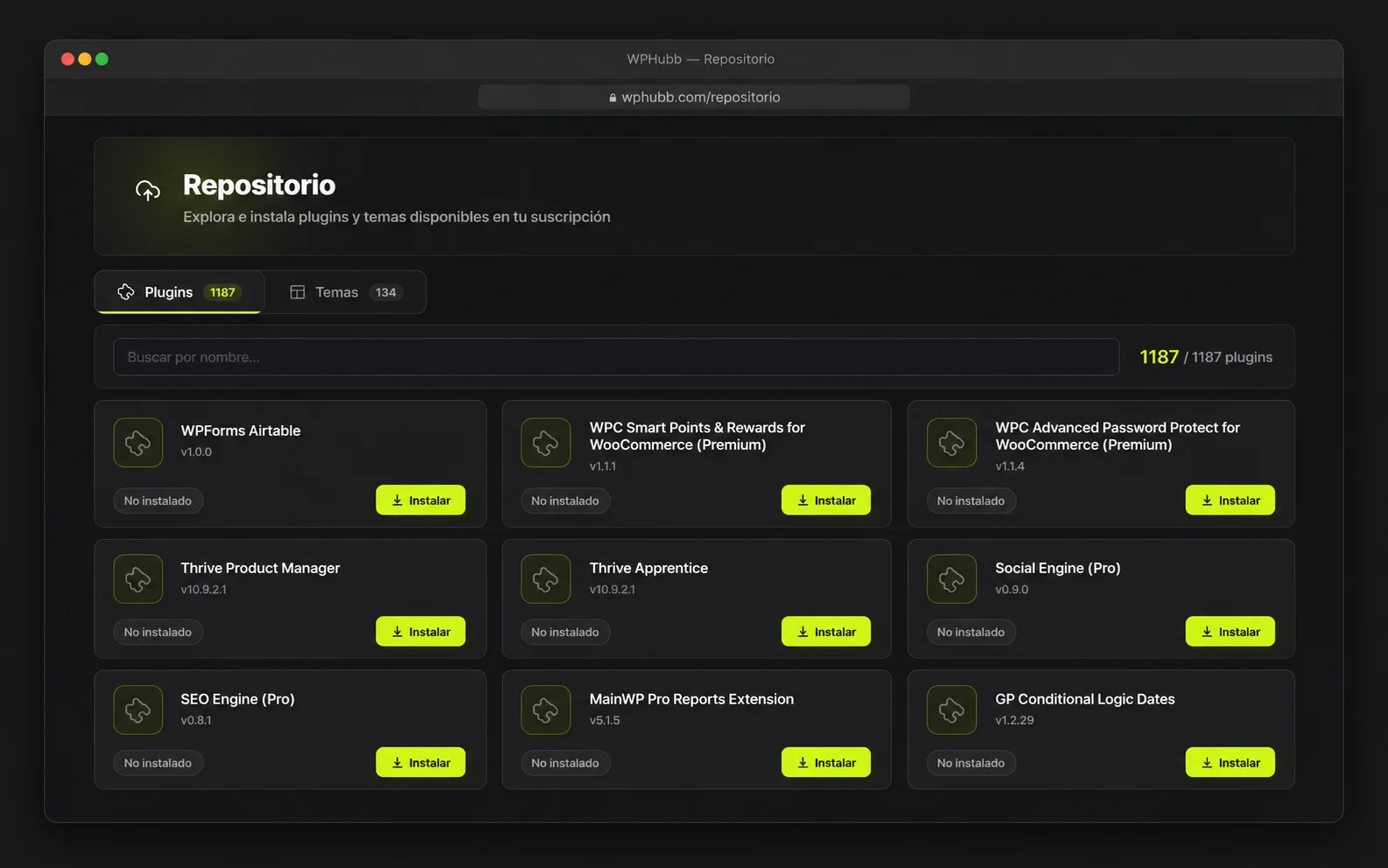Click No instalado badge on WPC Smart Points
The image size is (1388, 868).
(565, 500)
